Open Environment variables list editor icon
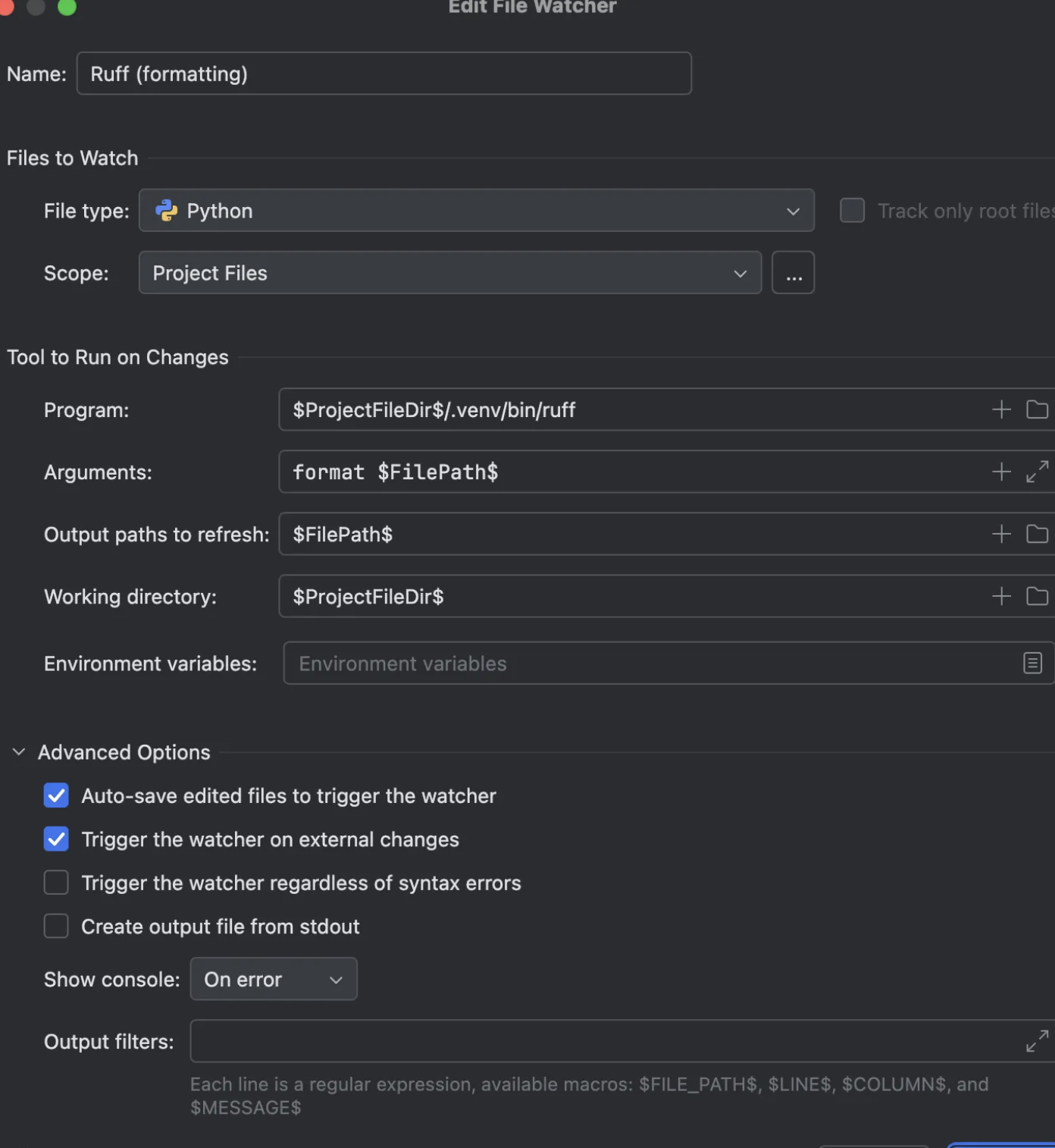Viewport: 1055px width, 1148px height. [1032, 663]
